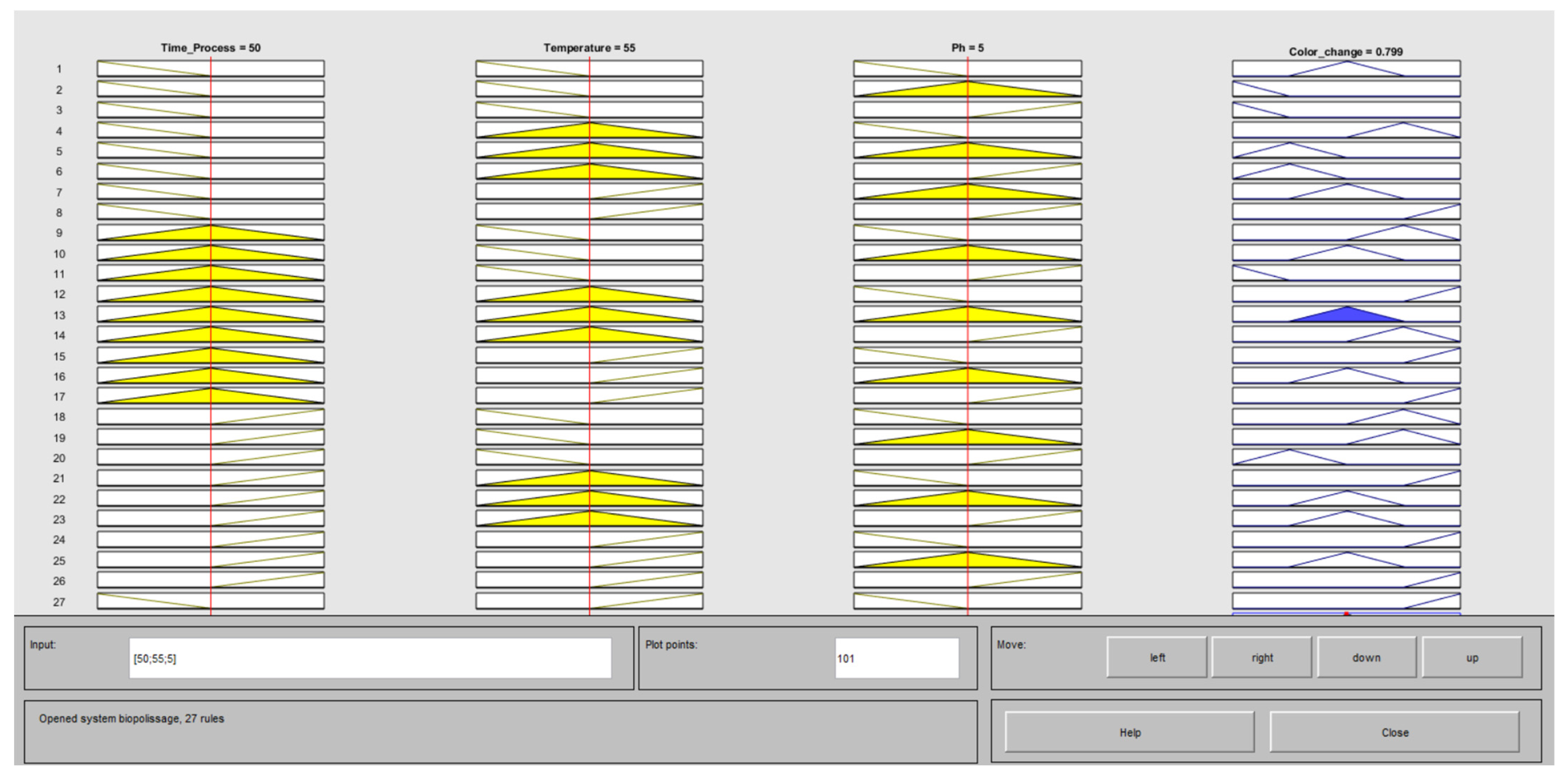Open the Help button
This screenshot has height=776, width=1568.
(1130, 732)
